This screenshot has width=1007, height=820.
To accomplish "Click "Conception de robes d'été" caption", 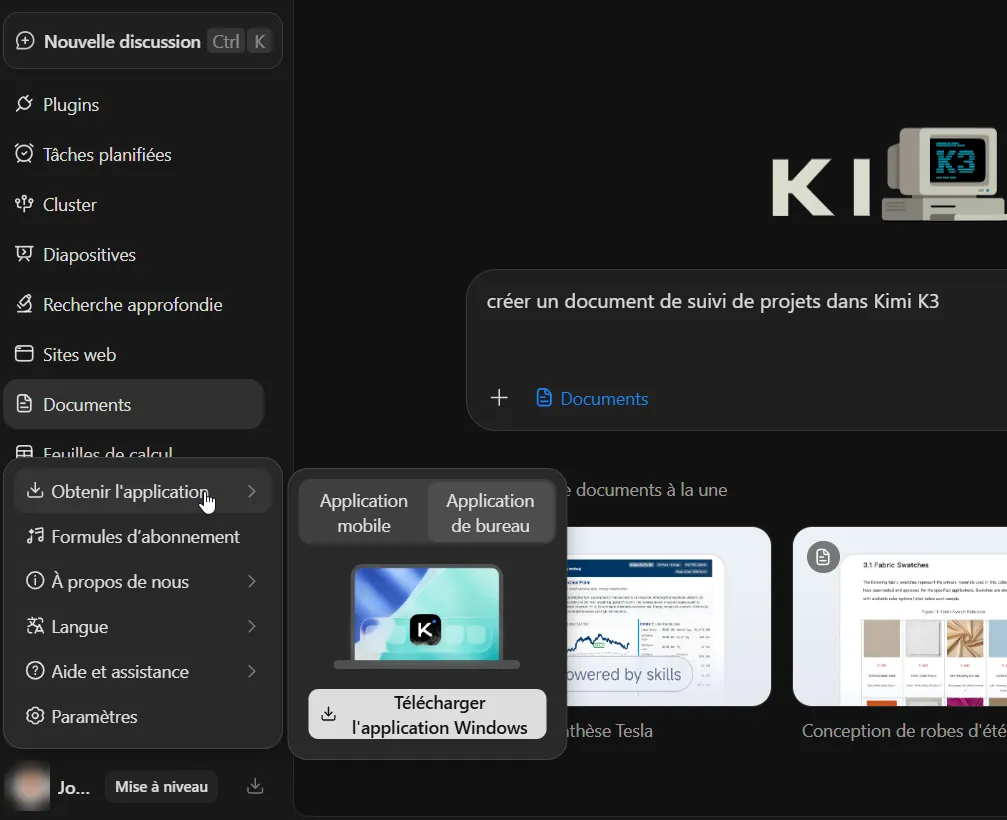I will point(904,731).
